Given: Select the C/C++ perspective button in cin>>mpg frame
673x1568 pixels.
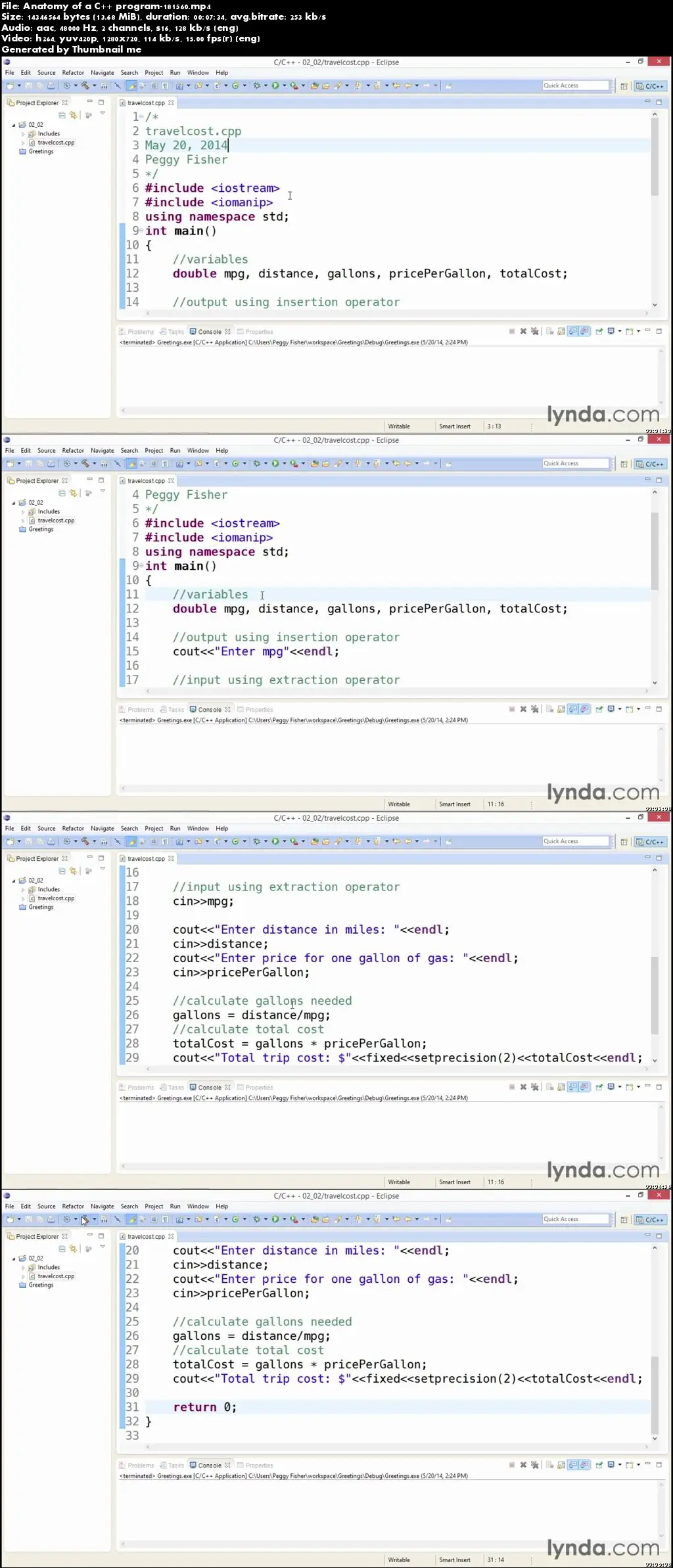Looking at the screenshot, I should 650,842.
